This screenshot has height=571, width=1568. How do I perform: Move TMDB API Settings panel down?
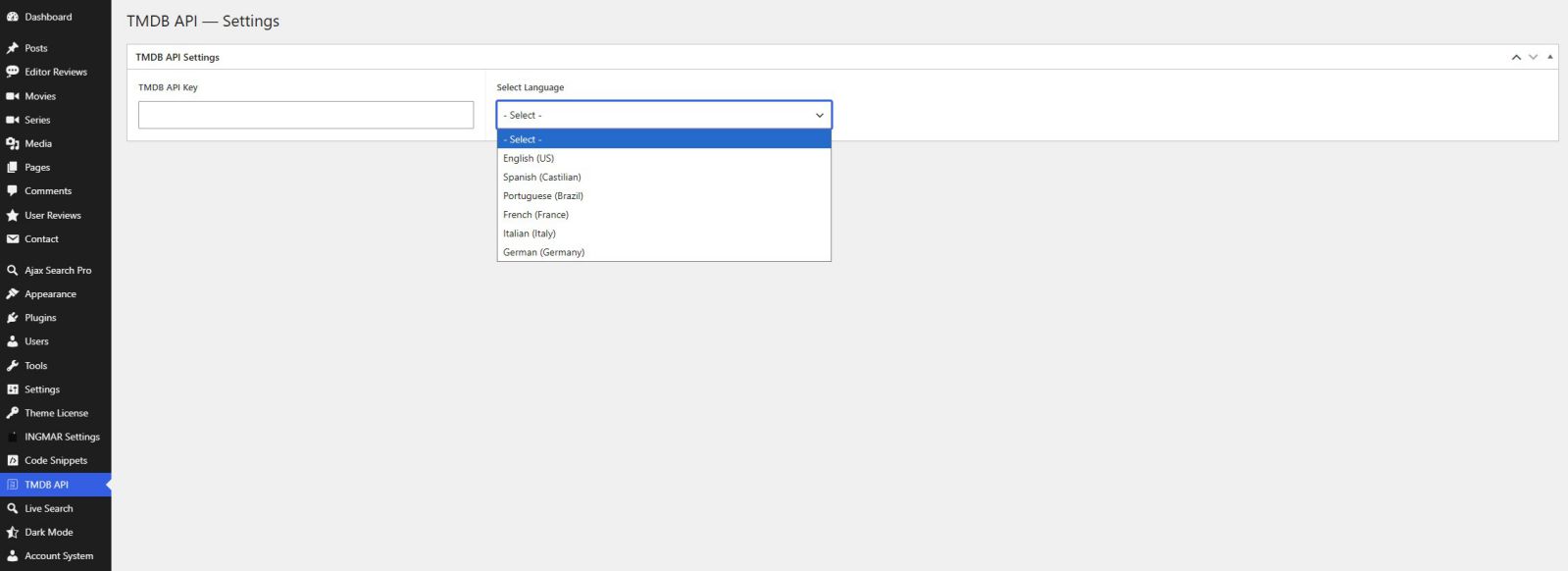pos(1533,57)
